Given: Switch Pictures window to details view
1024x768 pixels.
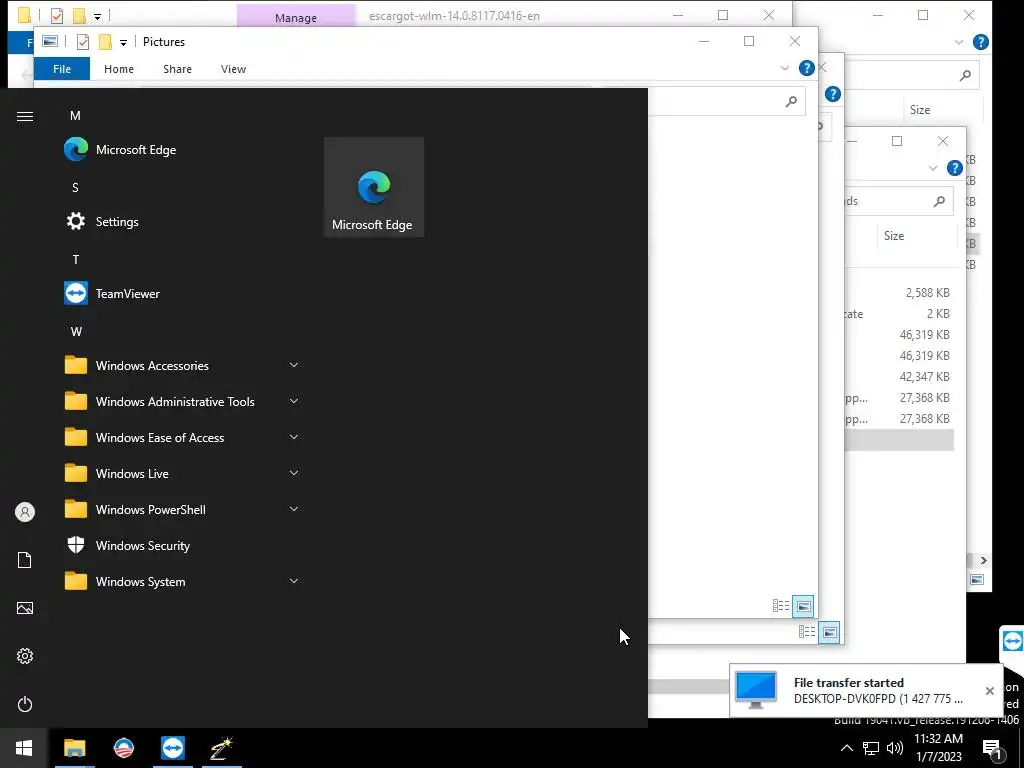Looking at the screenshot, I should [x=781, y=606].
